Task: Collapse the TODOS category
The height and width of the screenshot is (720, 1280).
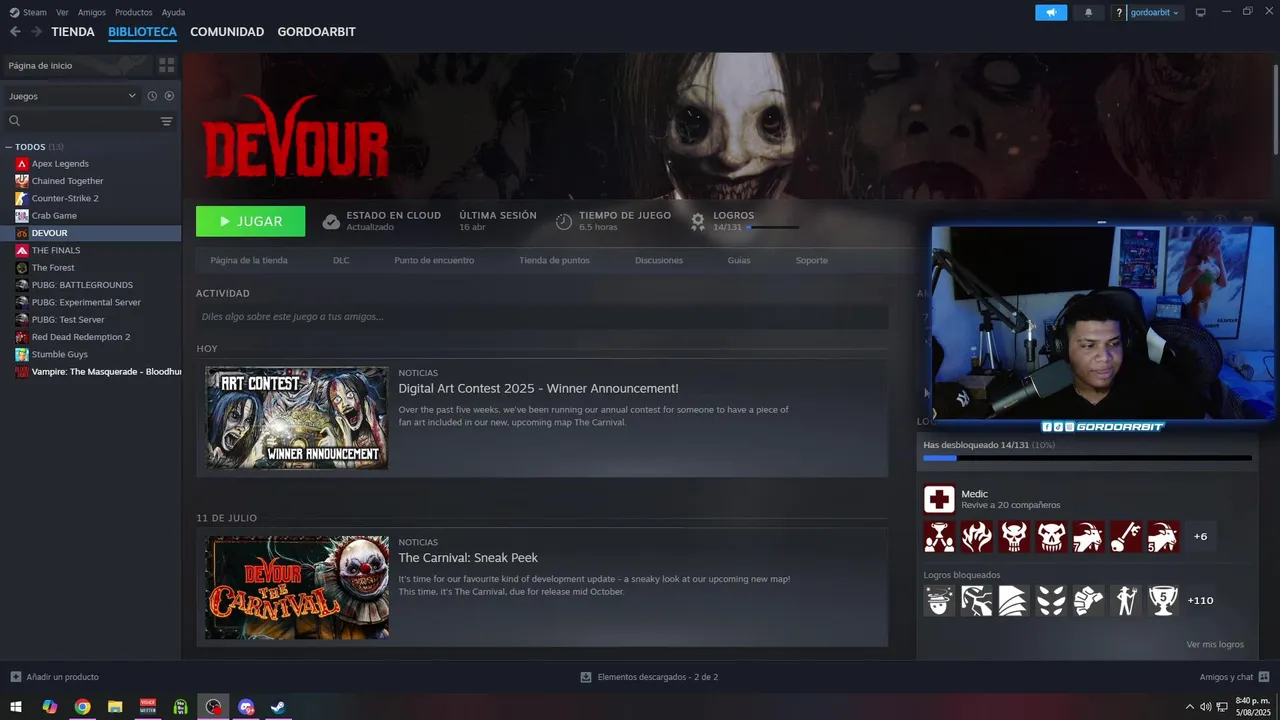Action: pos(9,147)
